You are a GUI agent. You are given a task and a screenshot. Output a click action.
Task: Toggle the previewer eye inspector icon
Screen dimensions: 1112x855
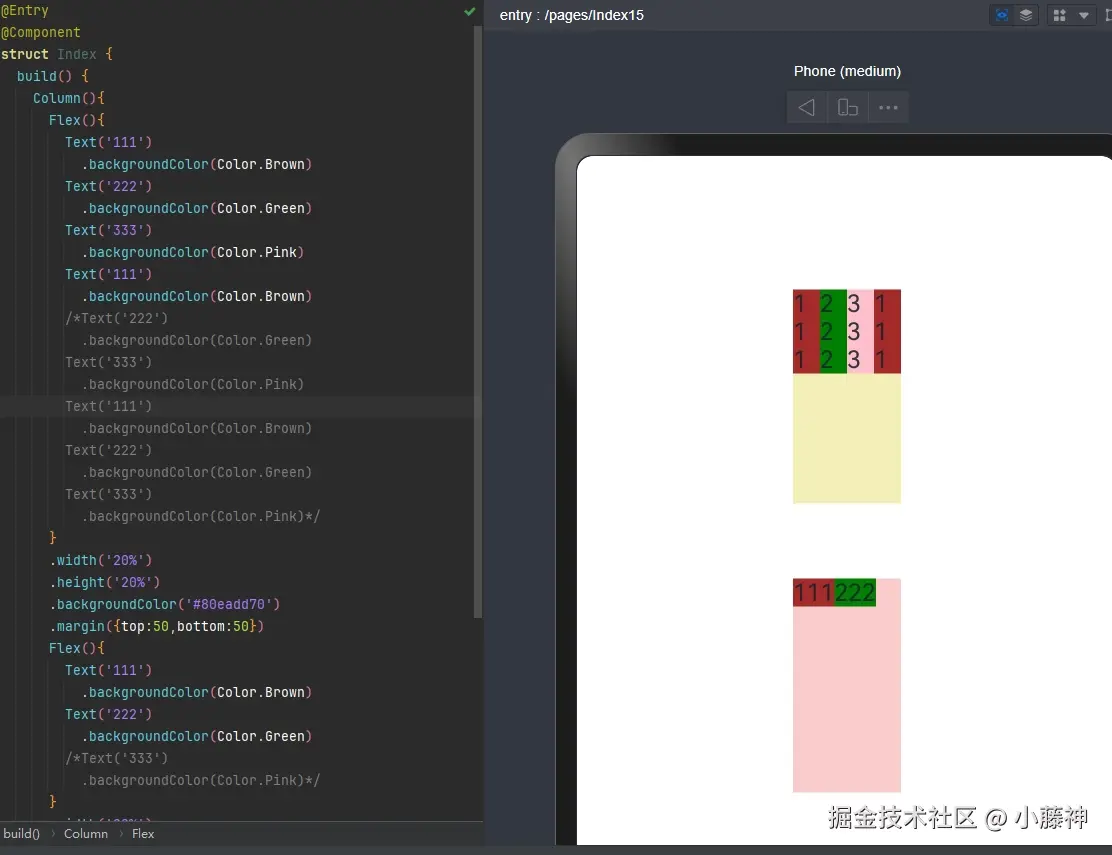click(x=1001, y=15)
